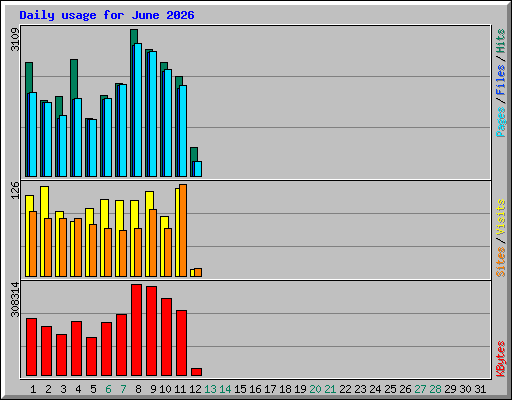Select weekend day 27 label

point(420,389)
